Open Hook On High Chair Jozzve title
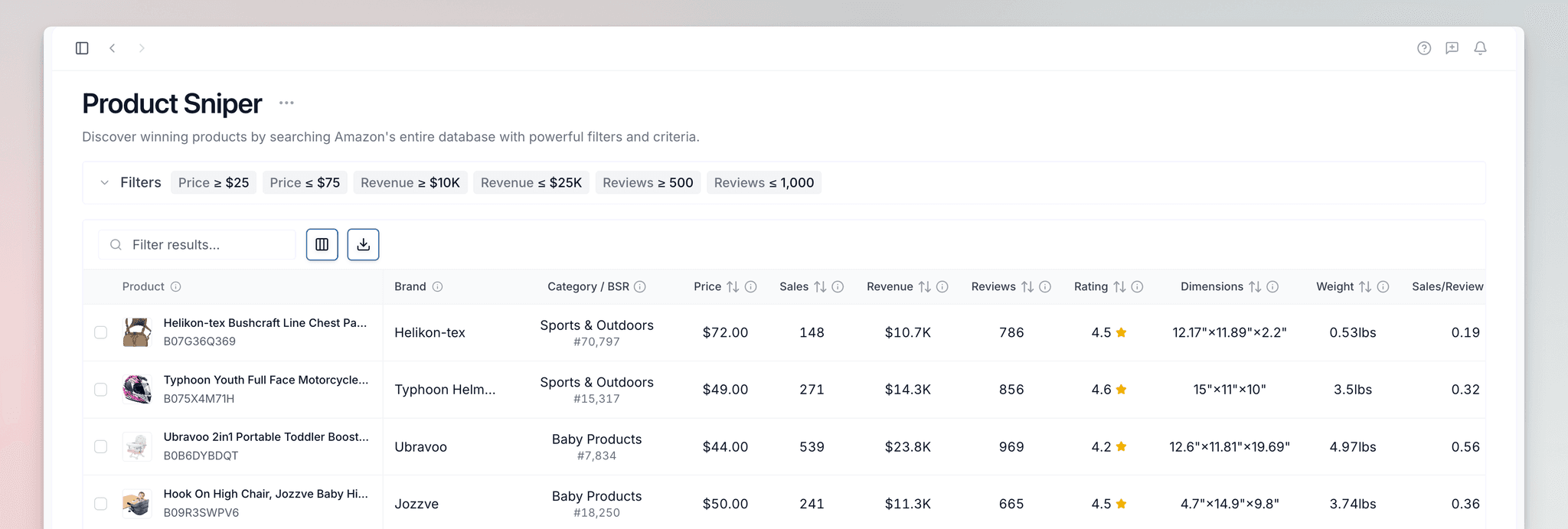 (x=266, y=495)
